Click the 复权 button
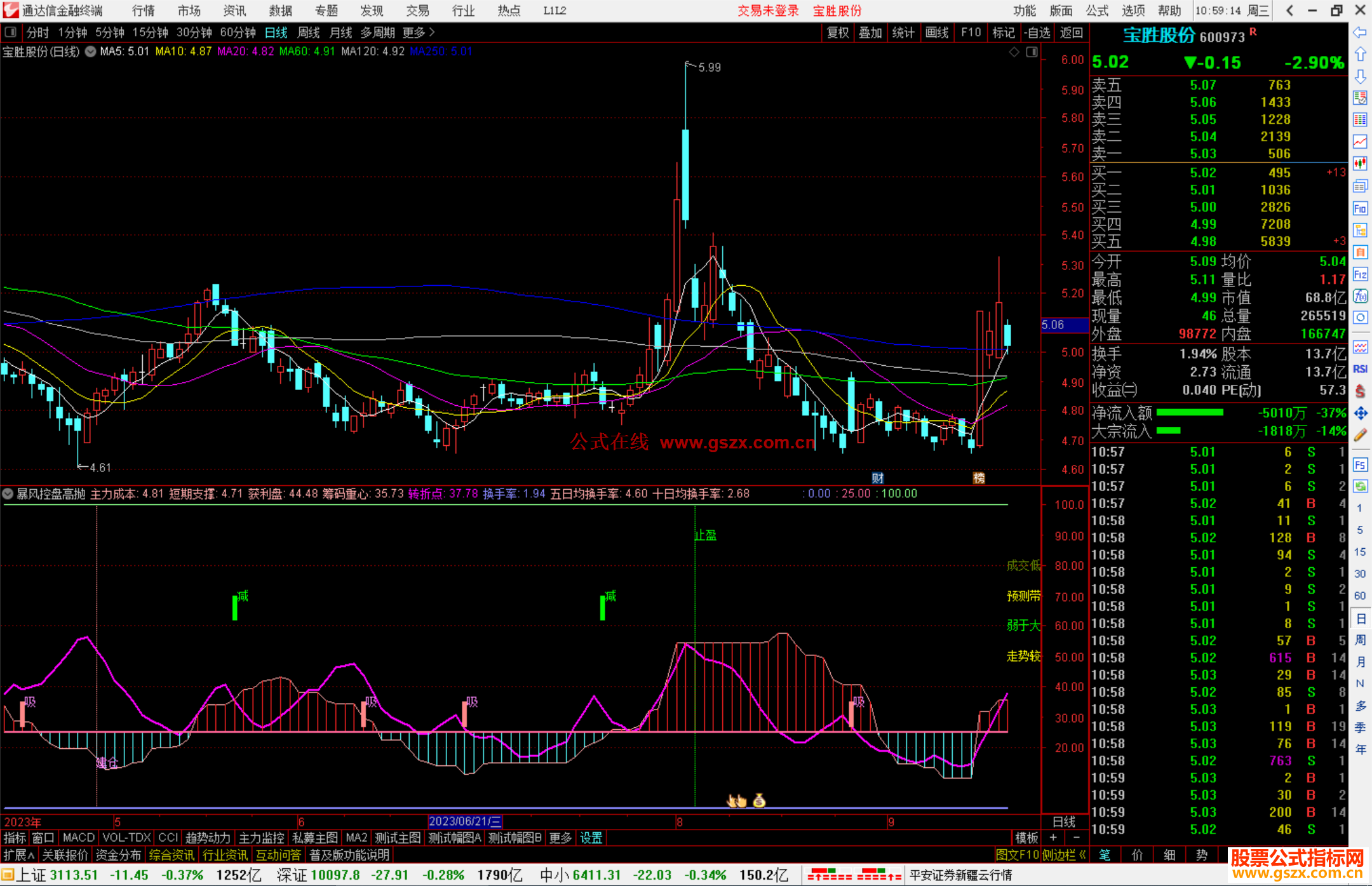This screenshot has width=1372, height=886. pyautogui.click(x=837, y=32)
